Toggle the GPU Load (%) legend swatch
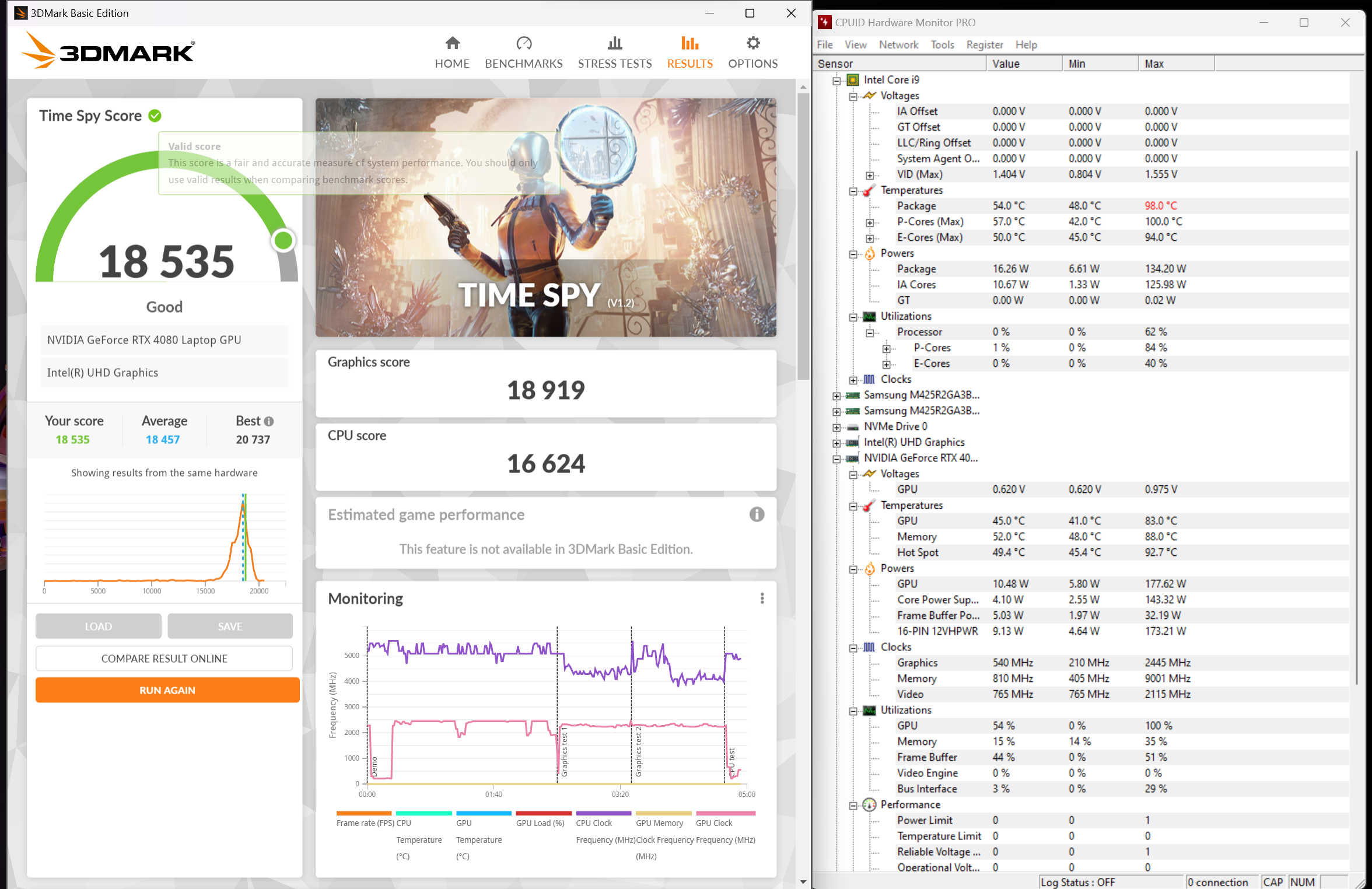 (x=544, y=813)
